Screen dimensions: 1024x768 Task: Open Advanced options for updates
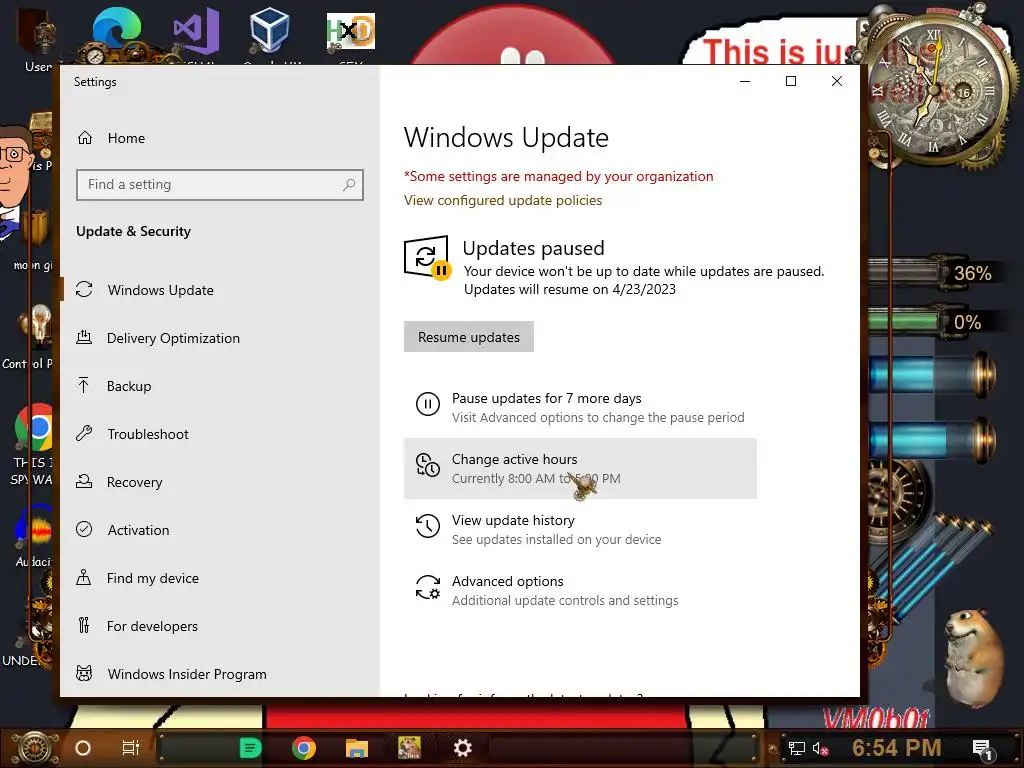[580, 590]
